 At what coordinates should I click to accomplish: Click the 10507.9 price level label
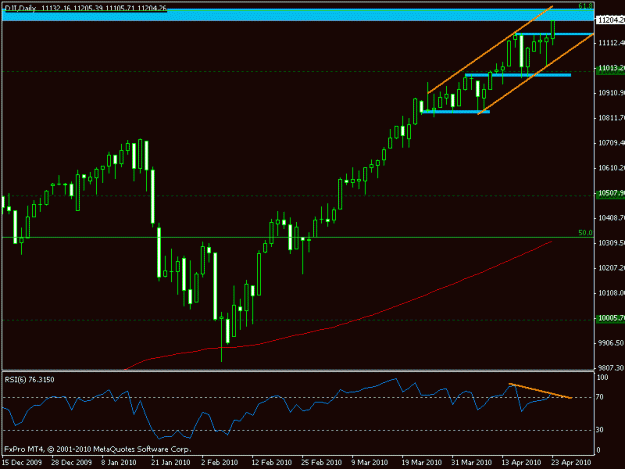coord(611,193)
